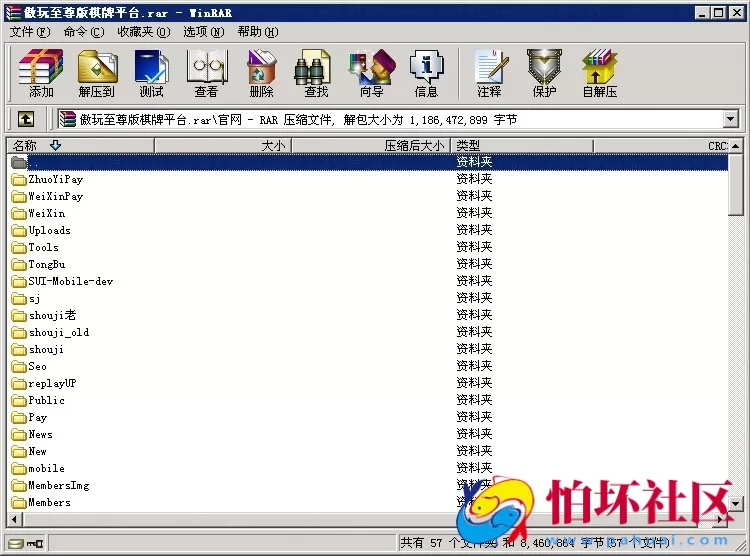
Task: Sort by 类型 column header
Action: pyautogui.click(x=522, y=145)
